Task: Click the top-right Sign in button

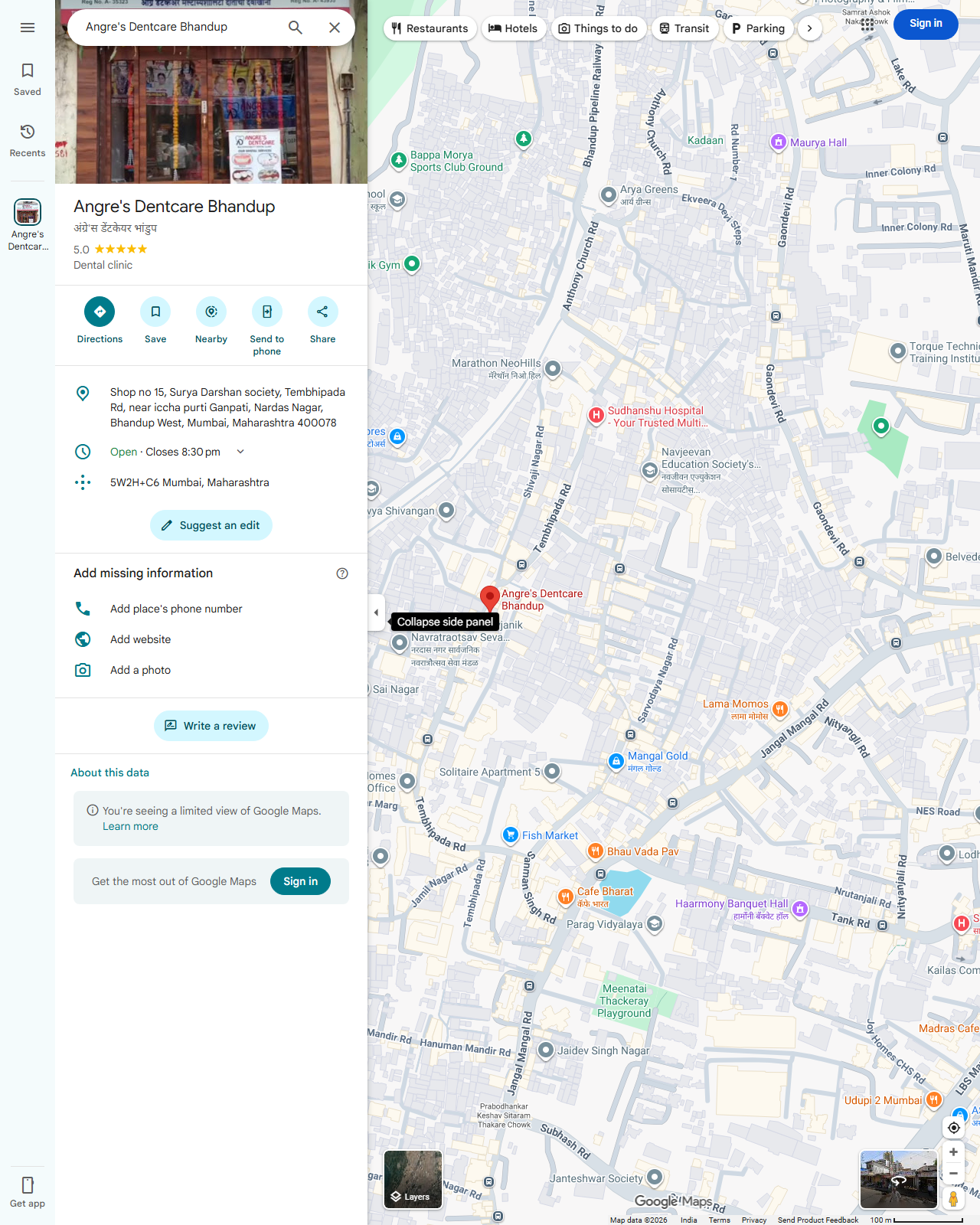Action: tap(926, 24)
